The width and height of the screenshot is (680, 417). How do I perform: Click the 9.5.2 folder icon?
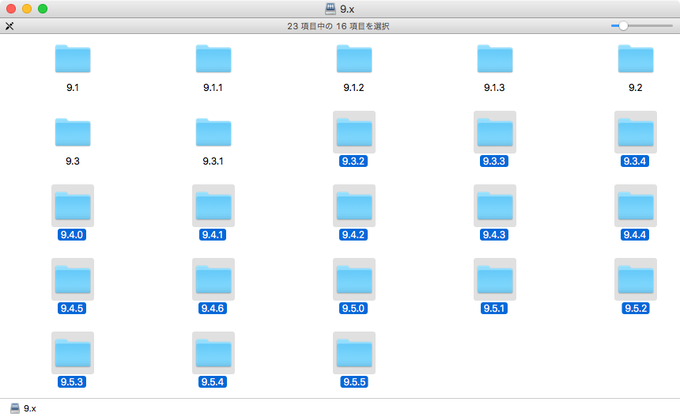coord(635,280)
